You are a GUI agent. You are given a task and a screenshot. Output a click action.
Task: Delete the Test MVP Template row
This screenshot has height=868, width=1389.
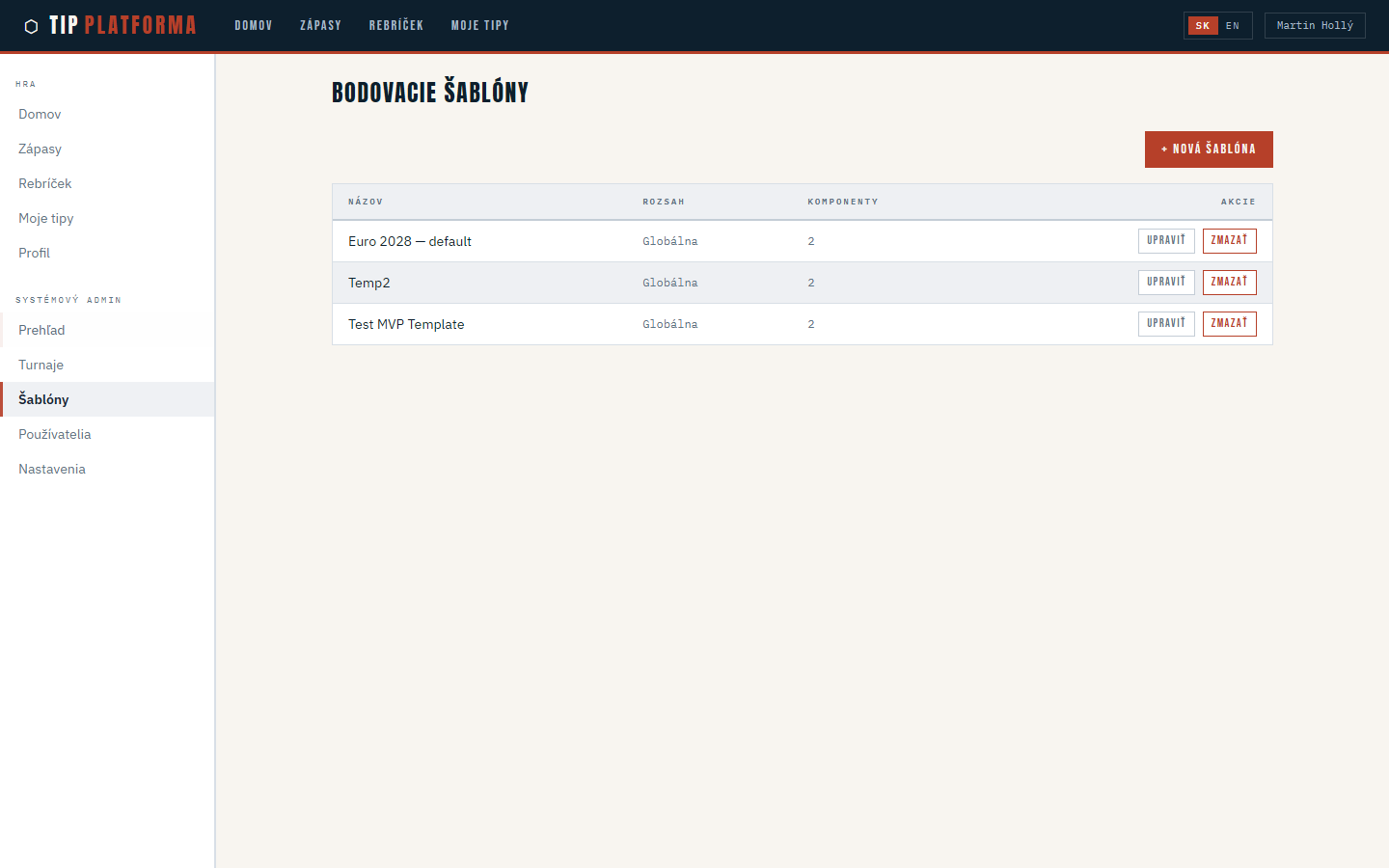pyautogui.click(x=1229, y=324)
